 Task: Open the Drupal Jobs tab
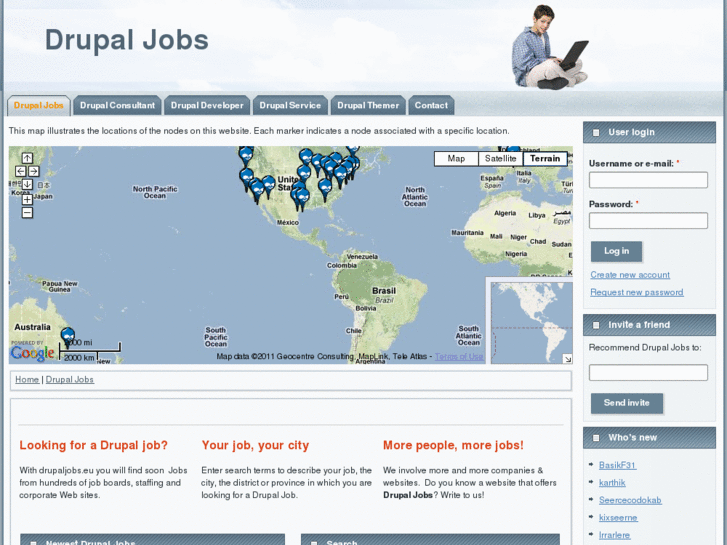pos(38,105)
